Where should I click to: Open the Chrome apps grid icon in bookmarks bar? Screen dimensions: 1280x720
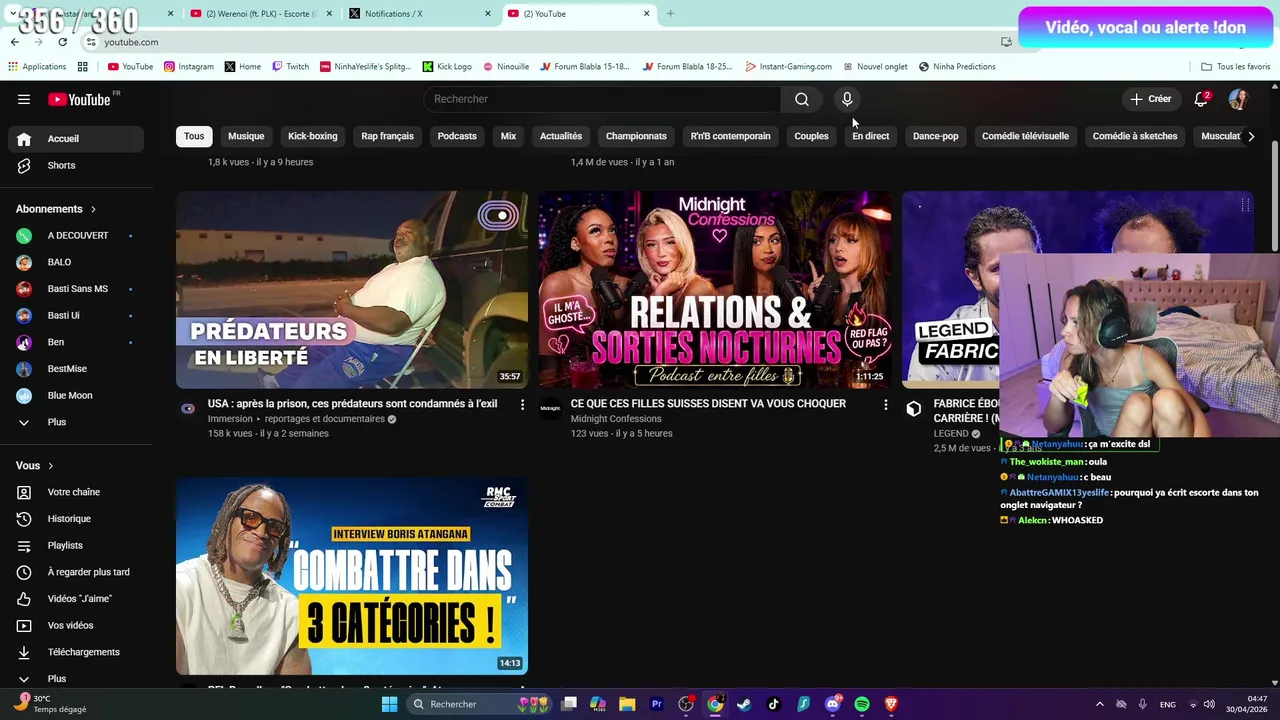[82, 67]
